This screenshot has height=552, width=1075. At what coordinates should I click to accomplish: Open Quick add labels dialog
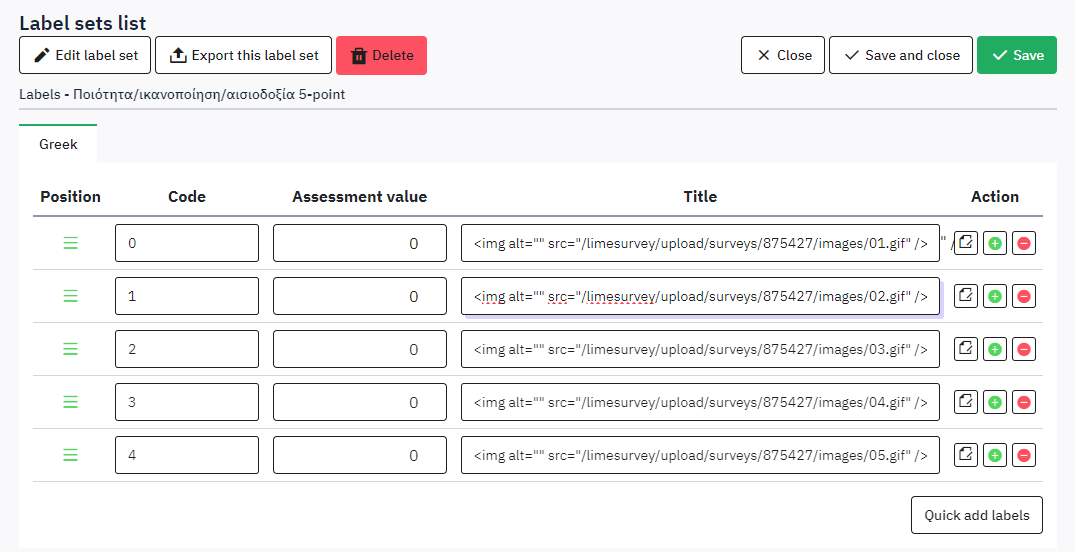pyautogui.click(x=976, y=515)
